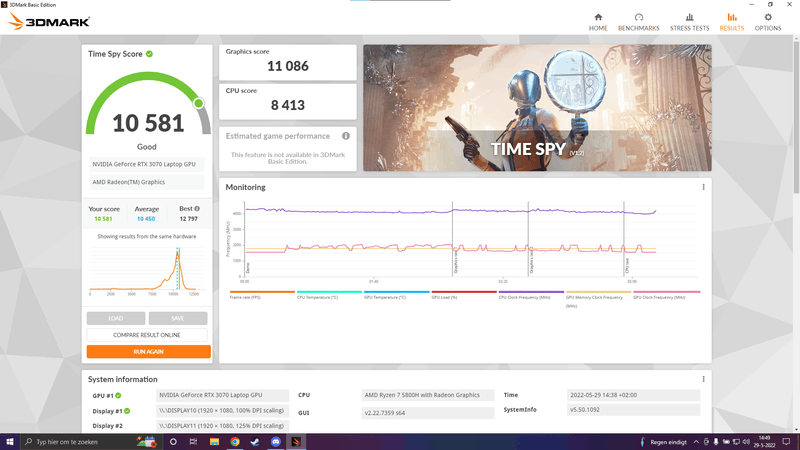Click the 3DMark taskbar icon
This screenshot has width=800, height=450.
tap(296, 442)
